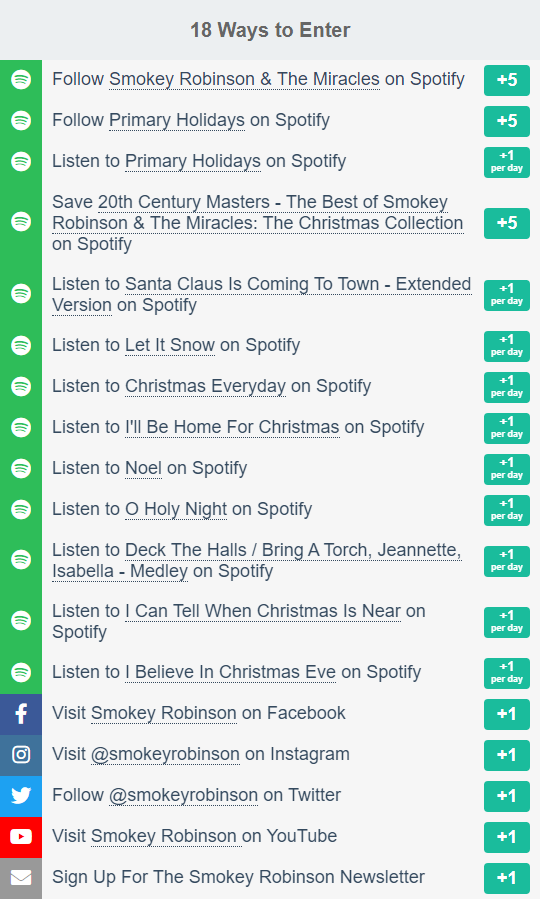Image resolution: width=540 pixels, height=899 pixels.
Task: Select the Deck The Halls medley entry
Action: pos(257,560)
